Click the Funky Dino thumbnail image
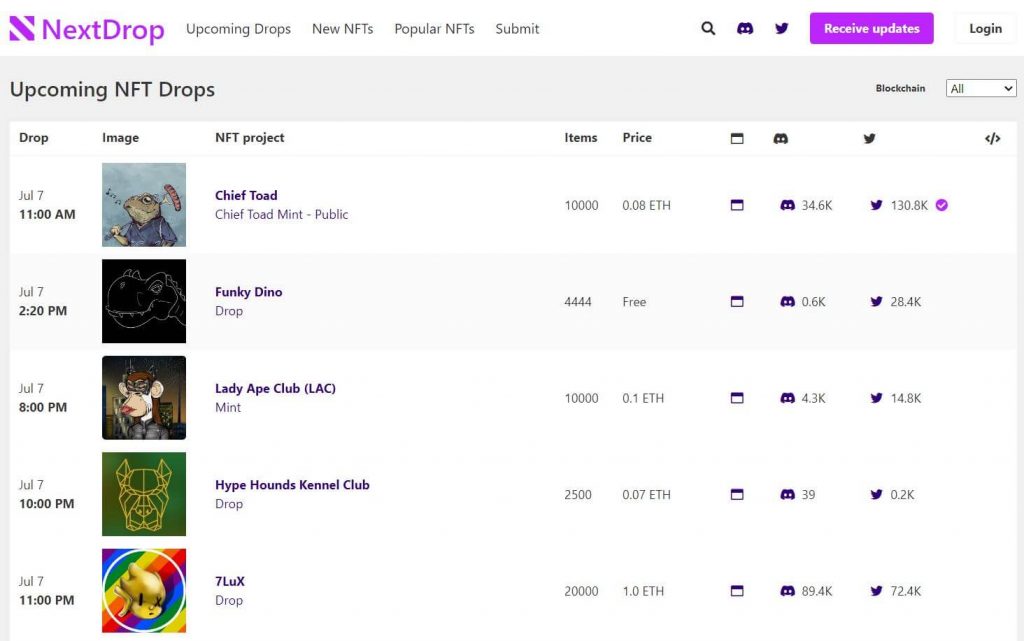The image size is (1024, 641). click(144, 301)
